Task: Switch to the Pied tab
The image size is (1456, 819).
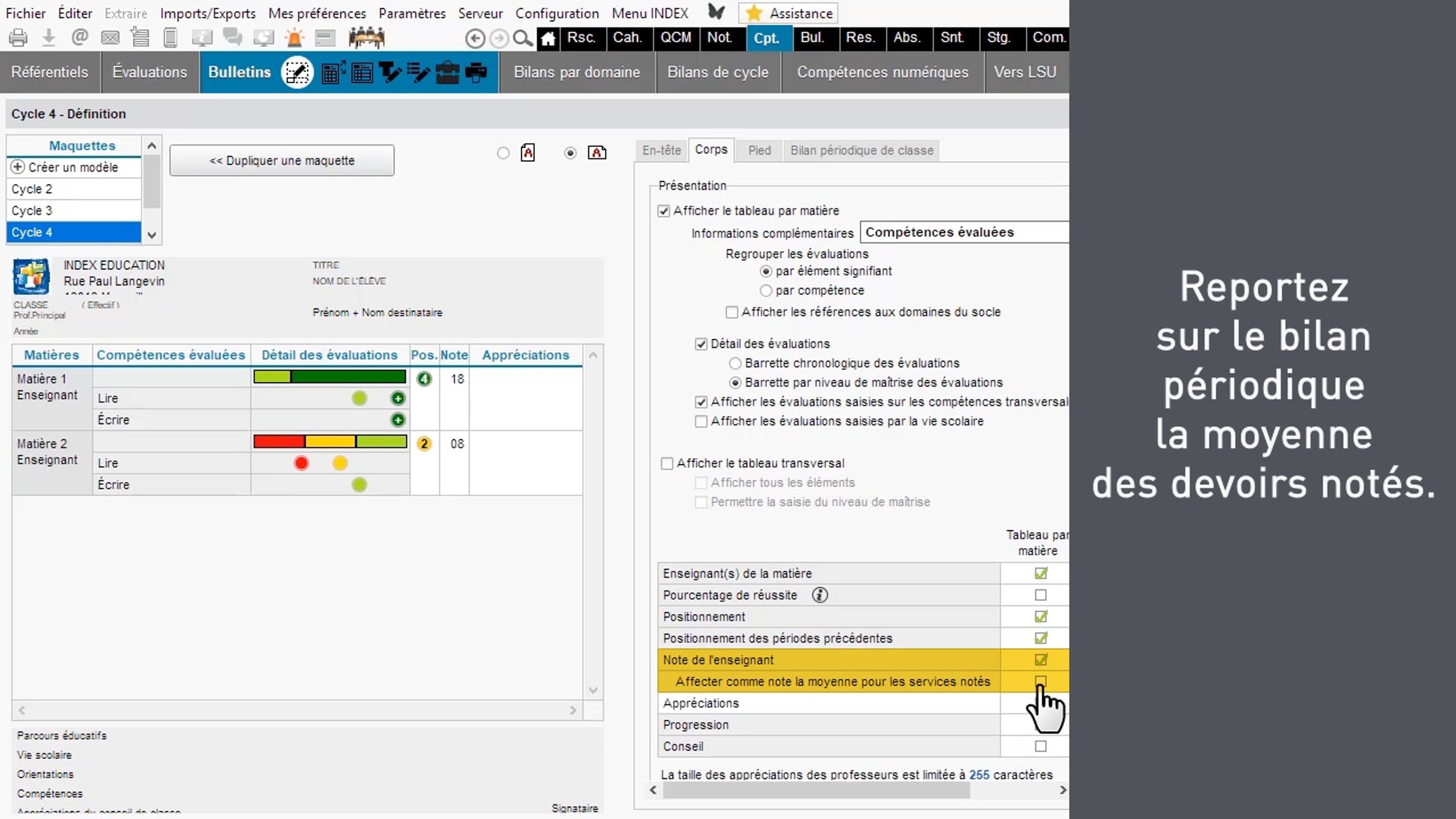Action: (759, 150)
